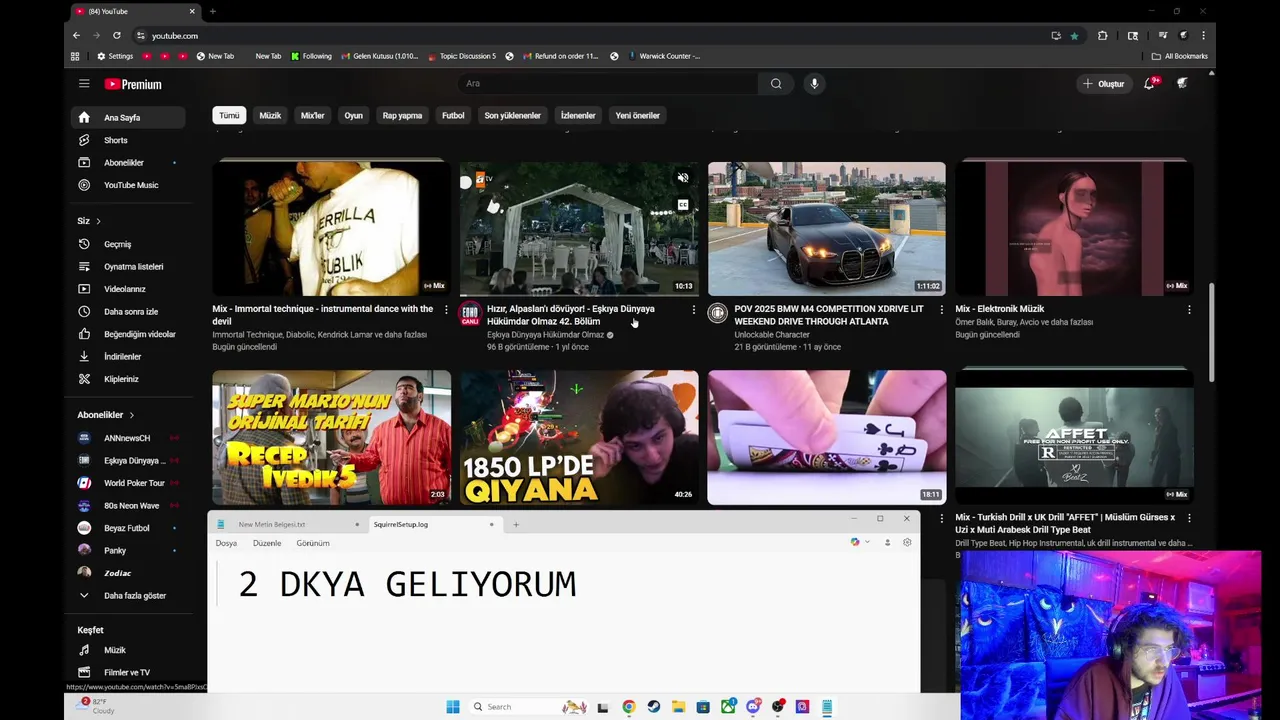Select the Rap yapma filter chip
Screen dimensions: 1280x720
[402, 115]
